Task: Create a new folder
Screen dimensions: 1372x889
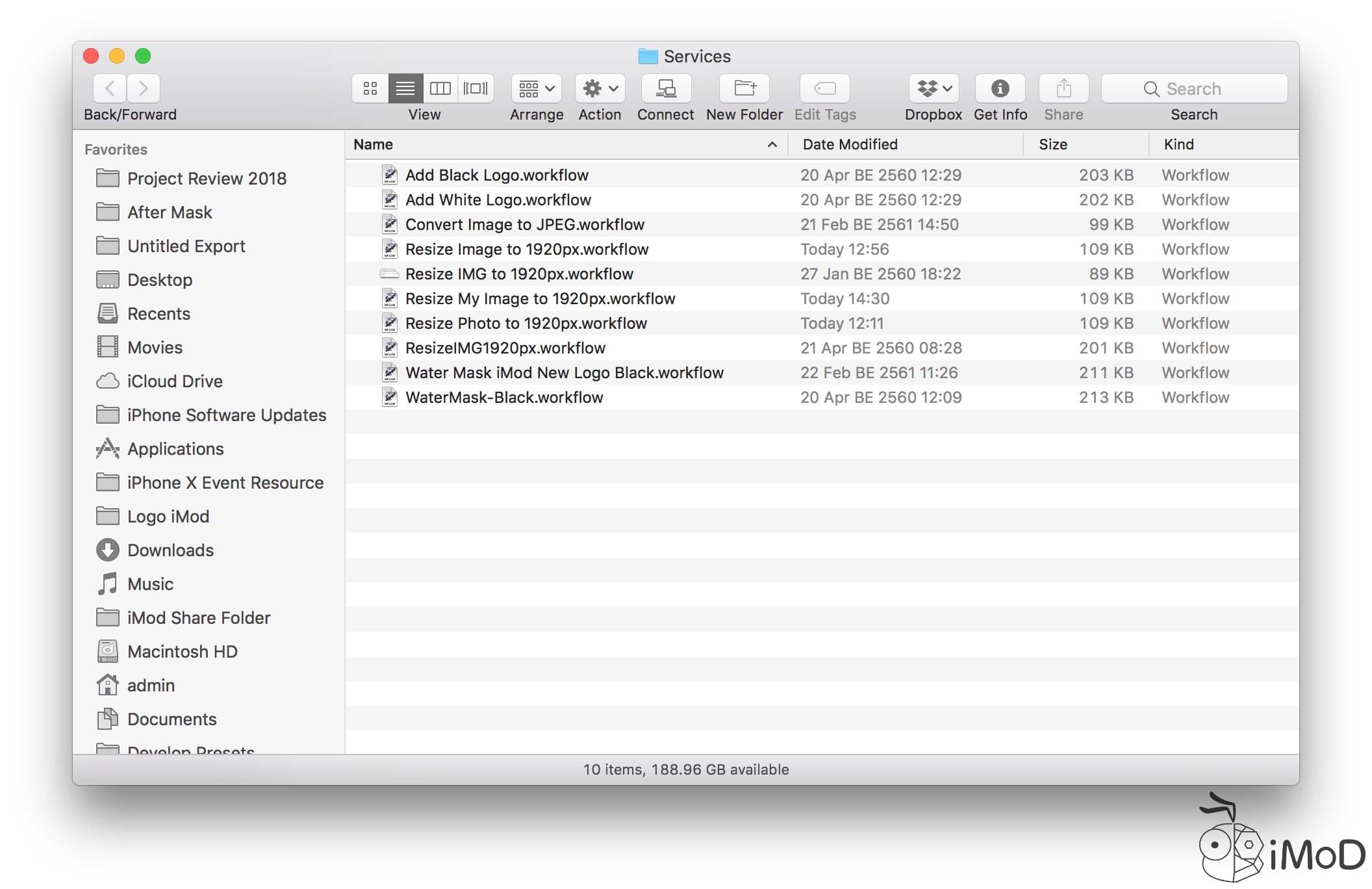Action: click(x=744, y=88)
